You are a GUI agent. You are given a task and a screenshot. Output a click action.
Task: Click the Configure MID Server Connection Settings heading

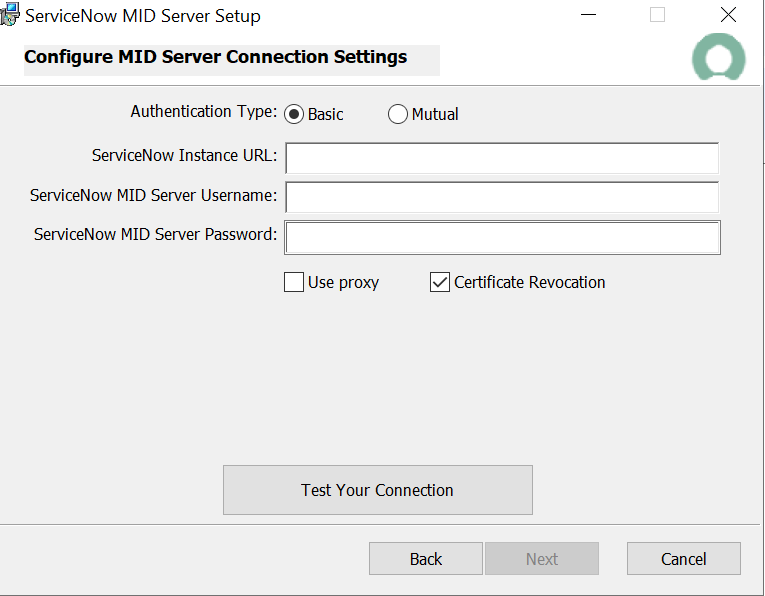(215, 57)
